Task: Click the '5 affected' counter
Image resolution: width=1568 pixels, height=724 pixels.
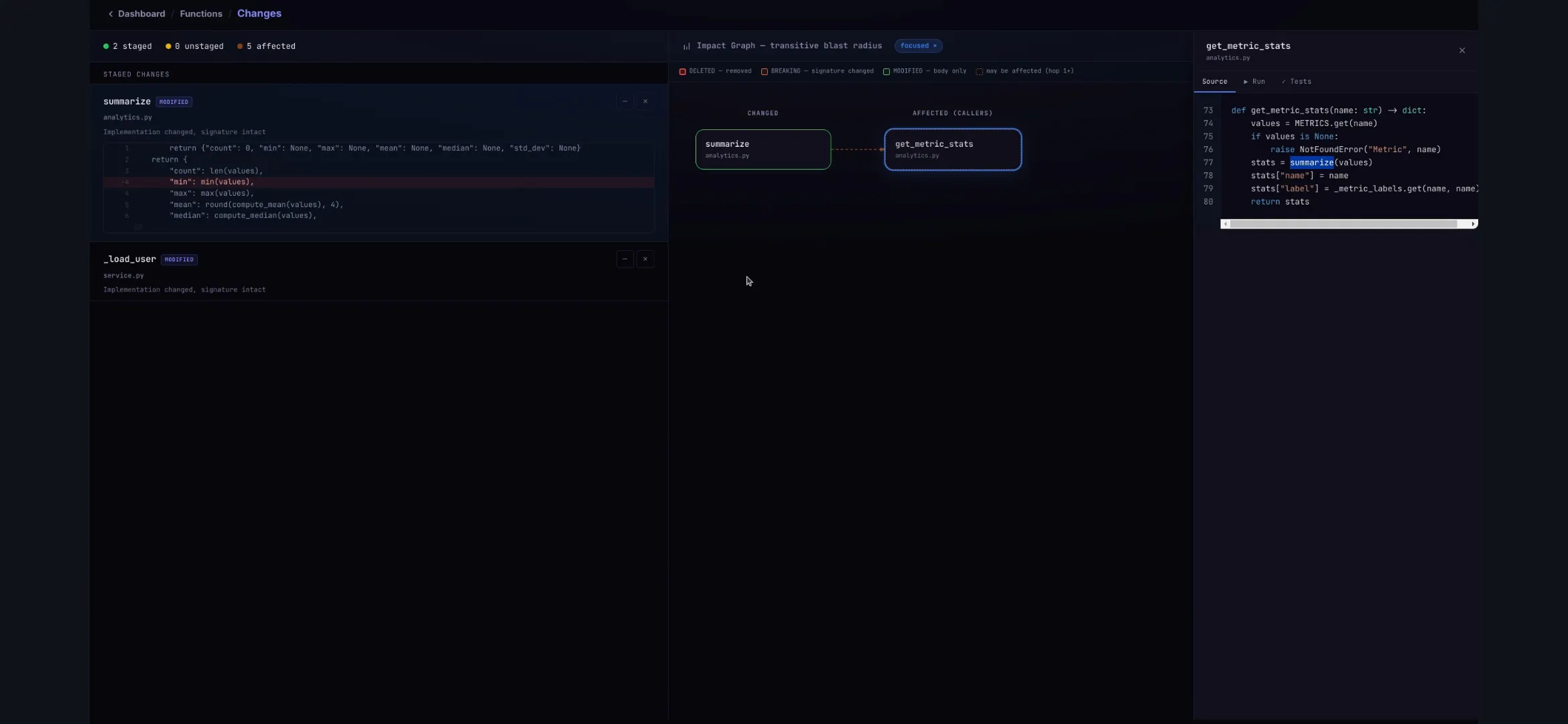Action: [266, 46]
